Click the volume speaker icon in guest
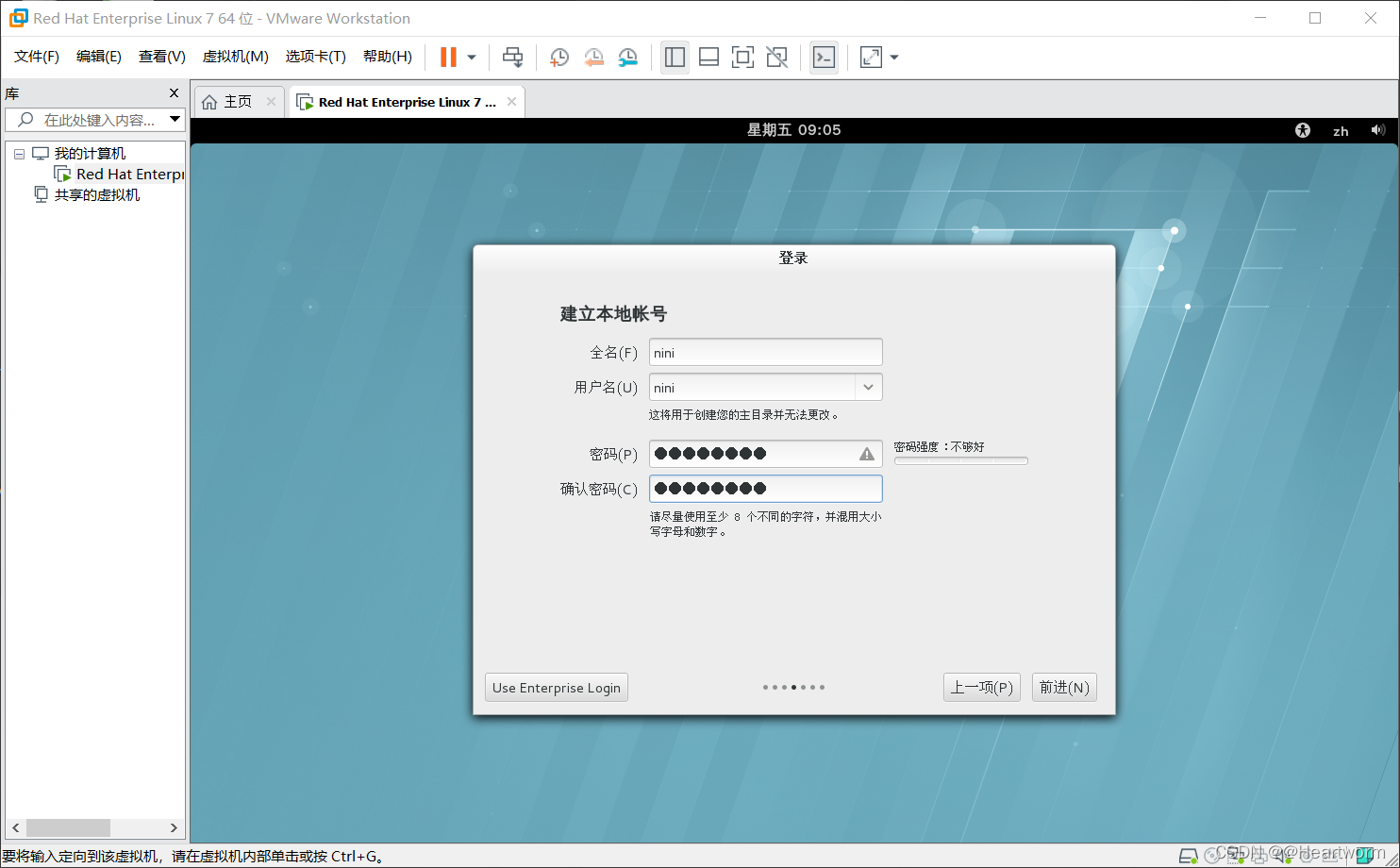 1378,130
